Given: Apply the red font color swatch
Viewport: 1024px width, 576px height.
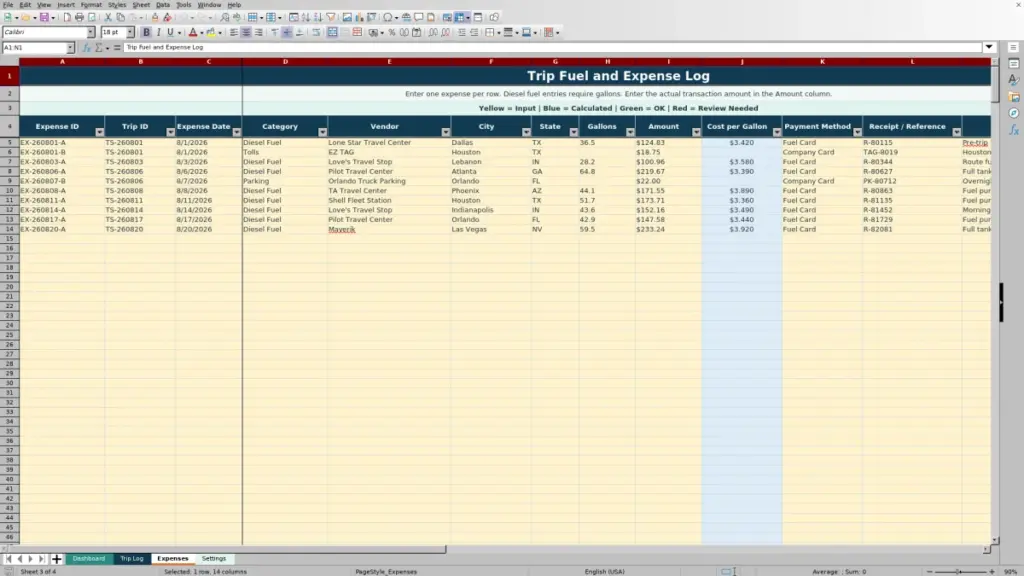Looking at the screenshot, I should coord(193,33).
